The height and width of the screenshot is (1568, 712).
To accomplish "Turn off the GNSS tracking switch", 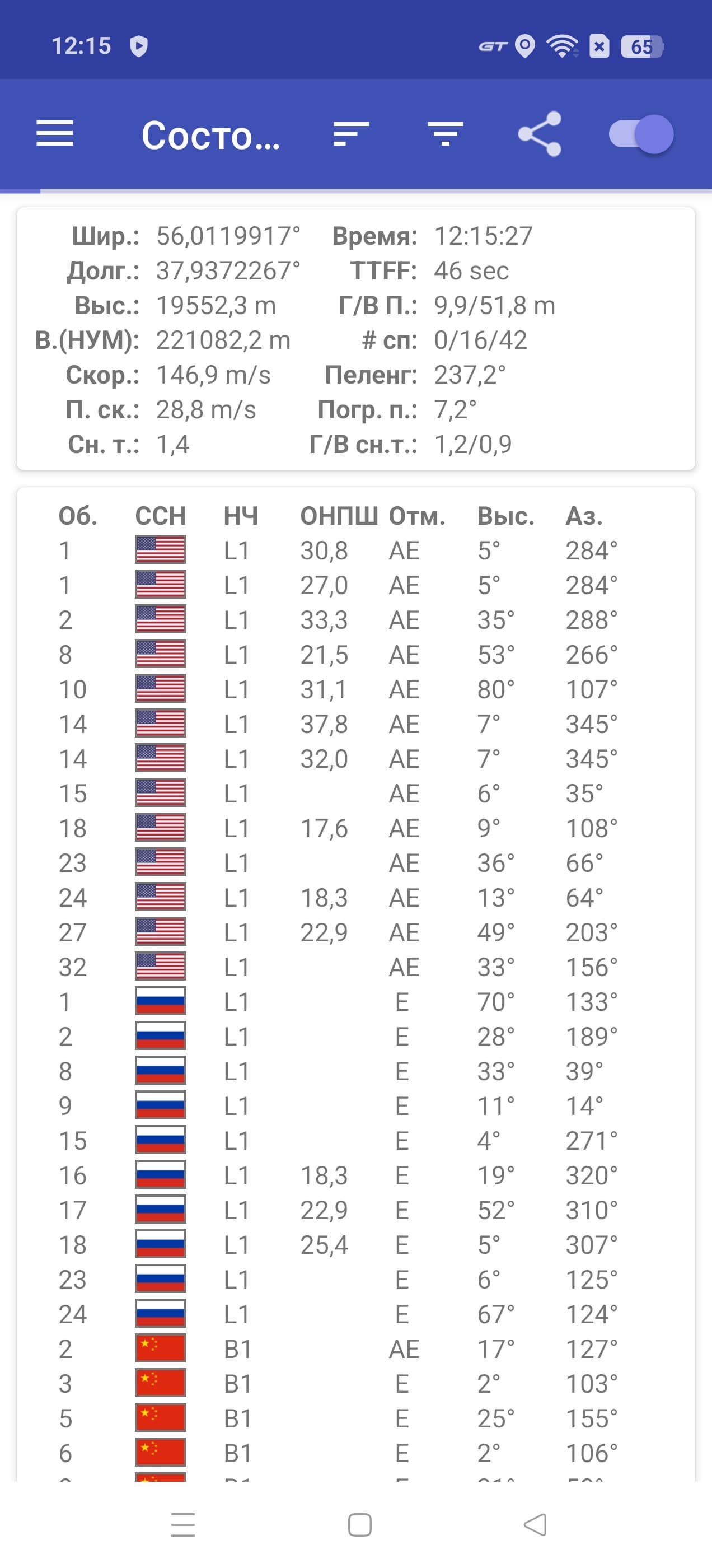I will pos(641,134).
